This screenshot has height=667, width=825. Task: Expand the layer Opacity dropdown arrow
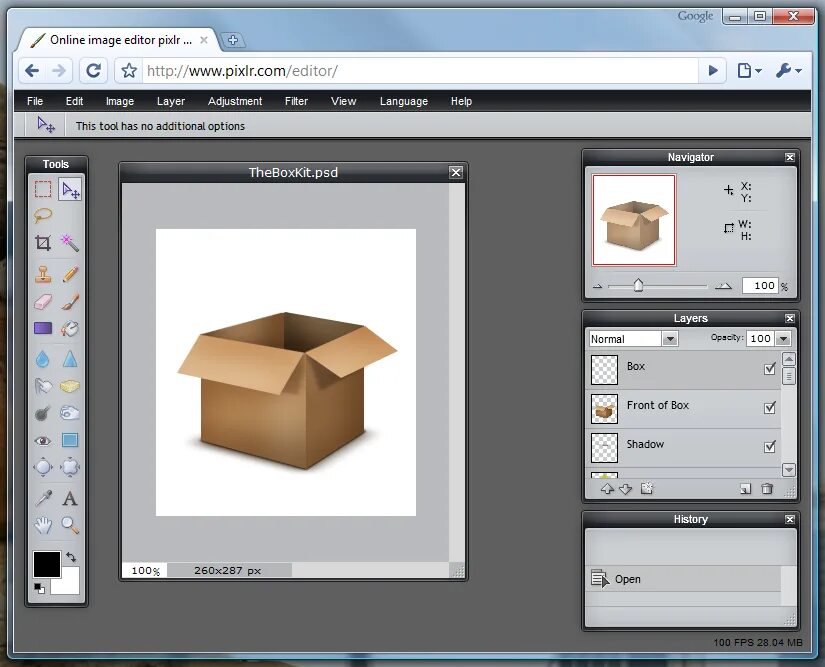coord(783,339)
